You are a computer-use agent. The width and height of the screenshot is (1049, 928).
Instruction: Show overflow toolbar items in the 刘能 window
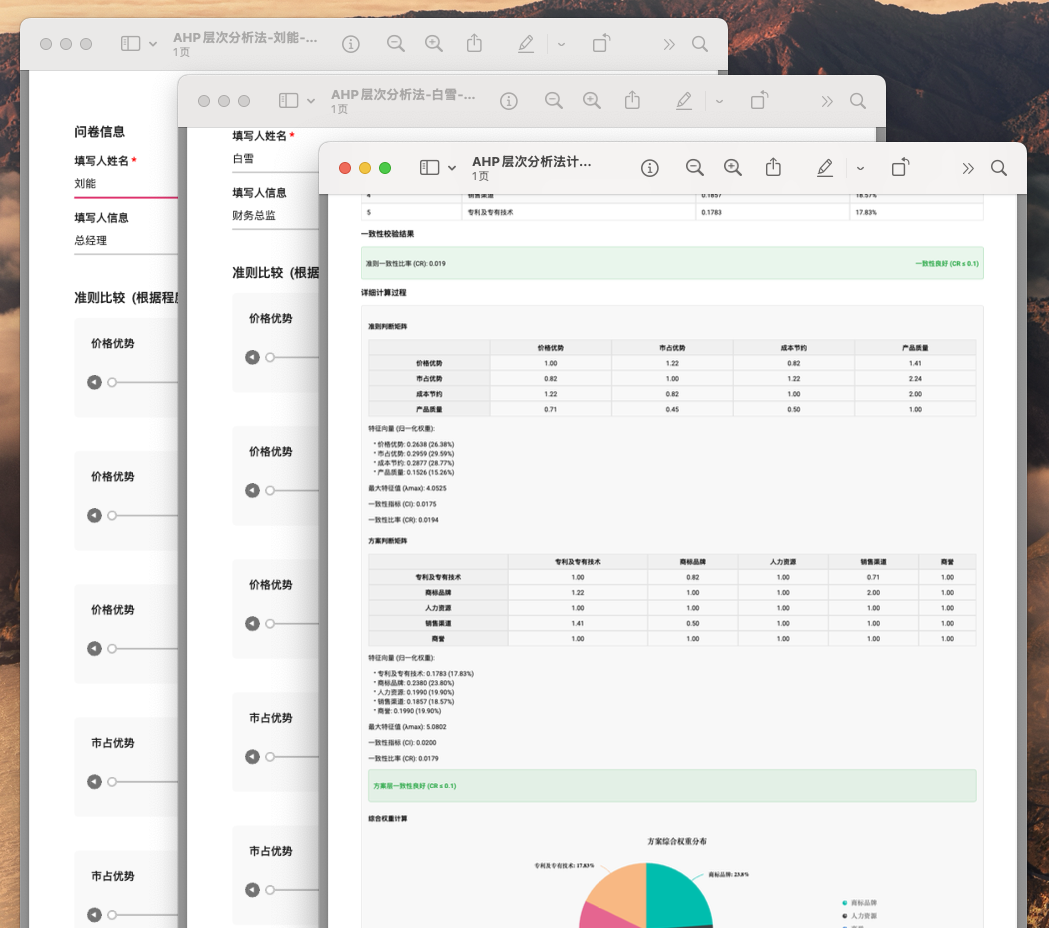click(x=669, y=44)
